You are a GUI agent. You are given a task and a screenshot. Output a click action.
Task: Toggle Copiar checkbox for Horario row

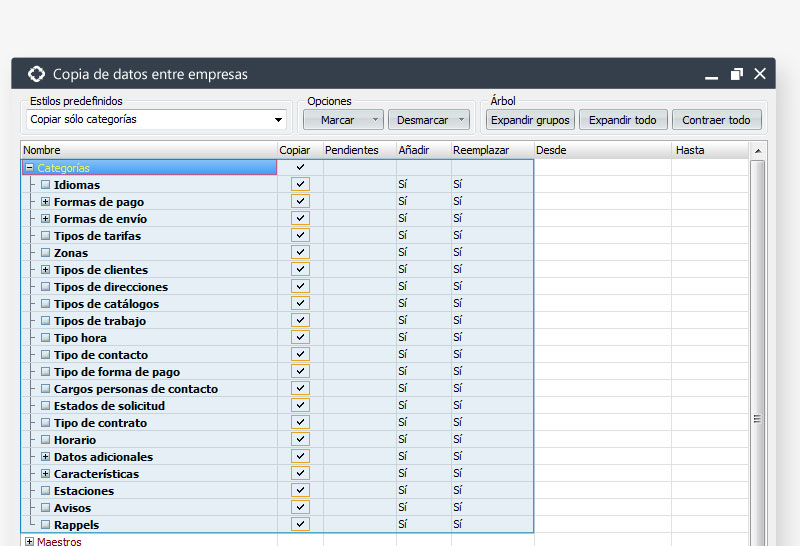(301, 440)
